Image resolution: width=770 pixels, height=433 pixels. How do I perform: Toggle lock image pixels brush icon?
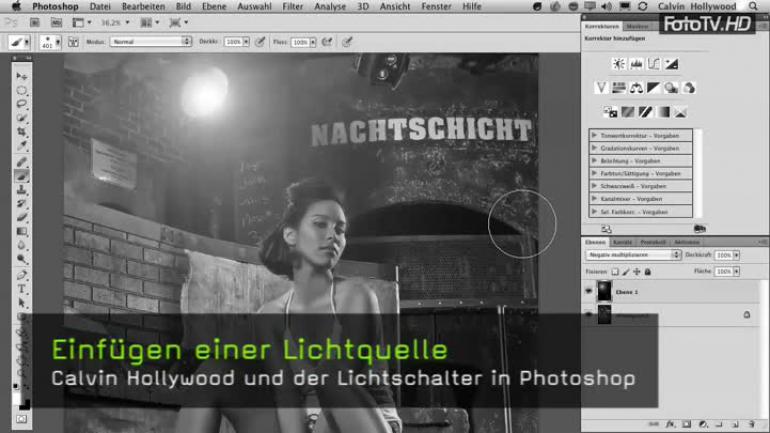click(626, 271)
